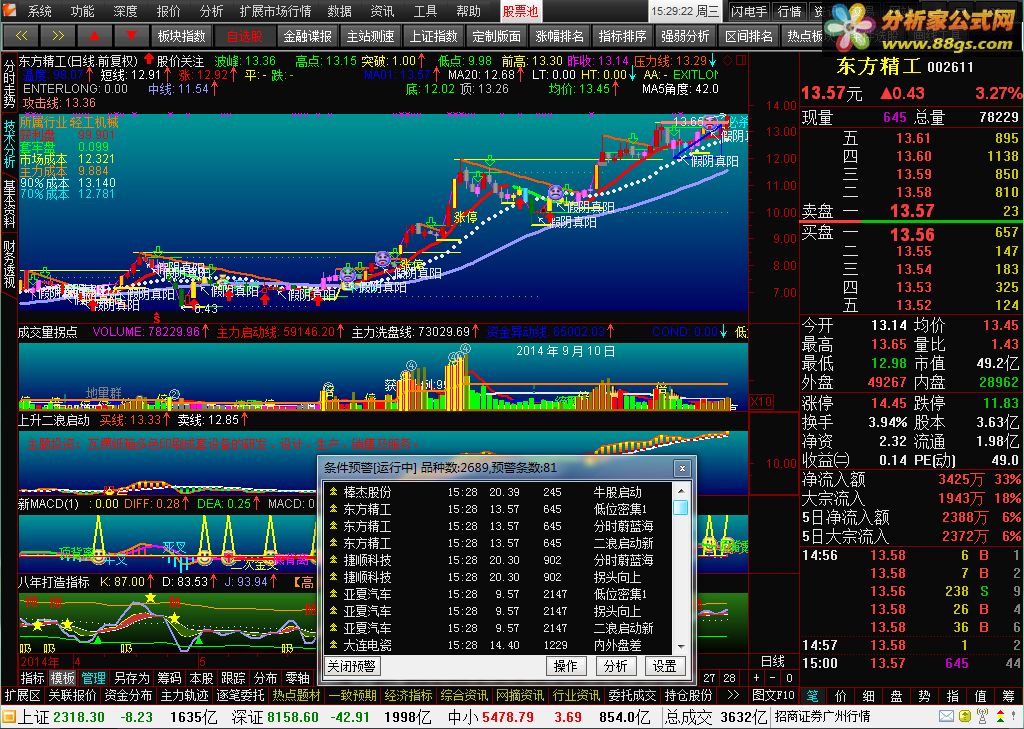The width and height of the screenshot is (1024, 729).
Task: Click the red down triangle toolbar button
Action: [131, 36]
